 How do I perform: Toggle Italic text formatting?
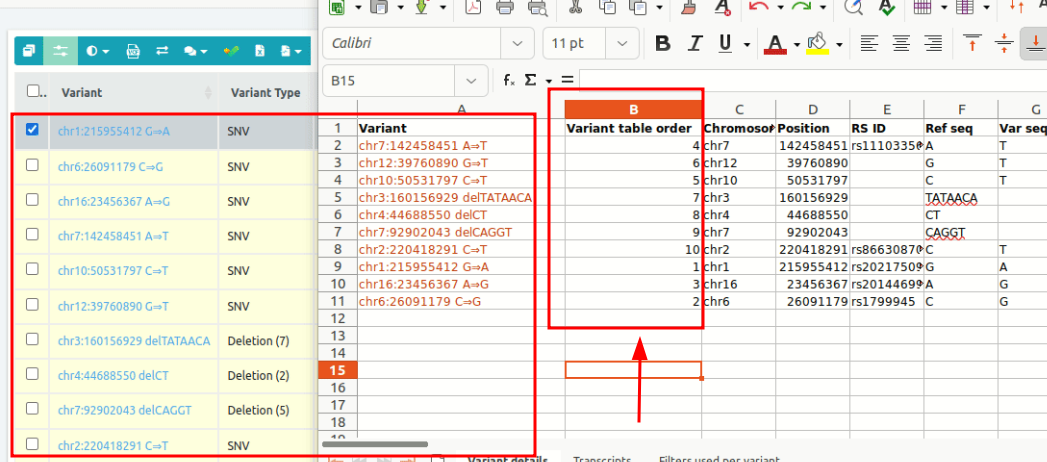coord(692,44)
